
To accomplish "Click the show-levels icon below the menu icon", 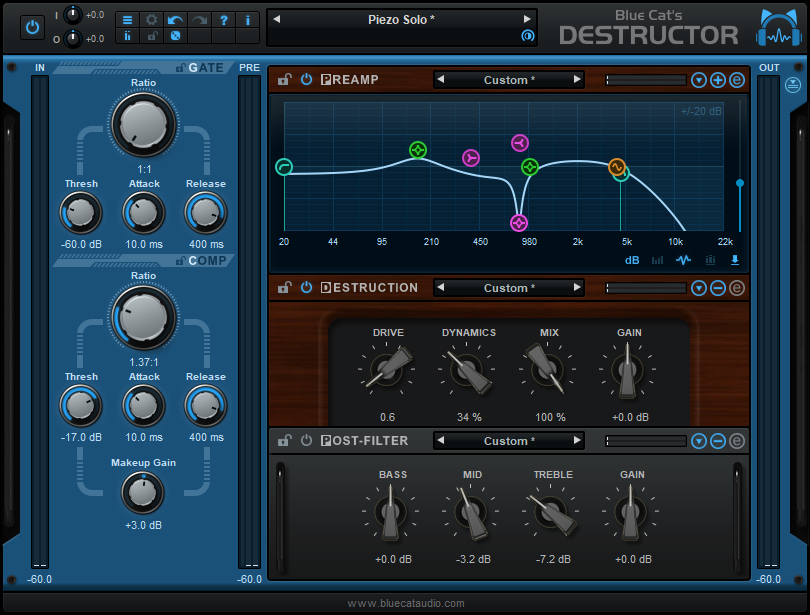I will click(x=127, y=36).
